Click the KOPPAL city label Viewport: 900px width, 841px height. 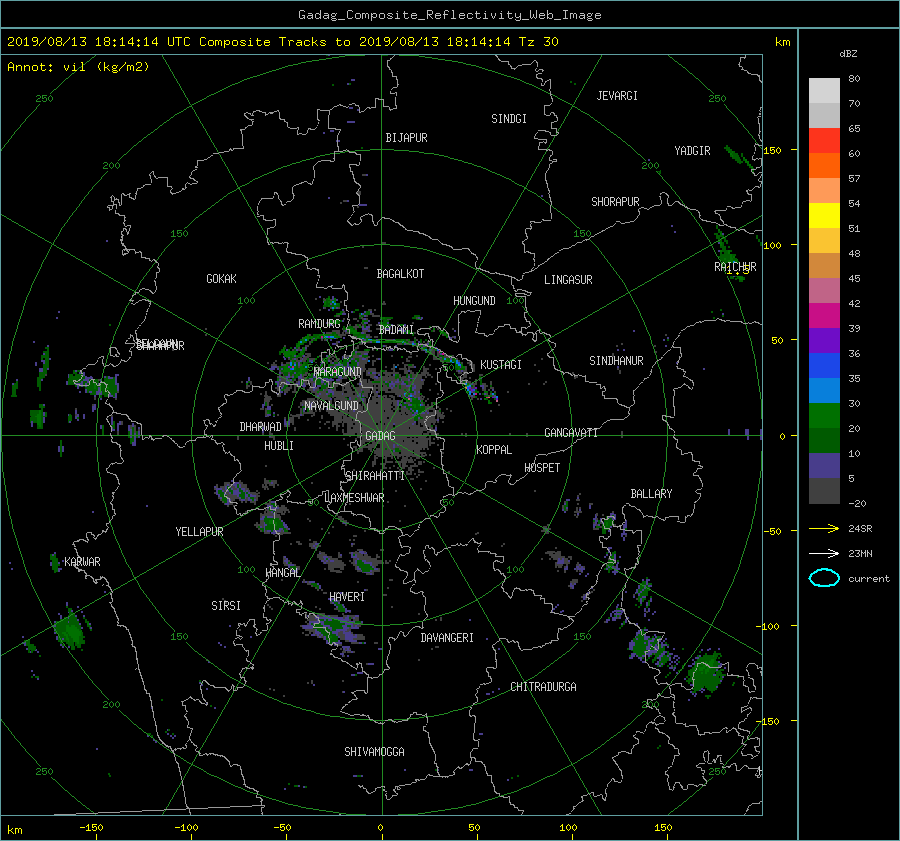tap(494, 450)
